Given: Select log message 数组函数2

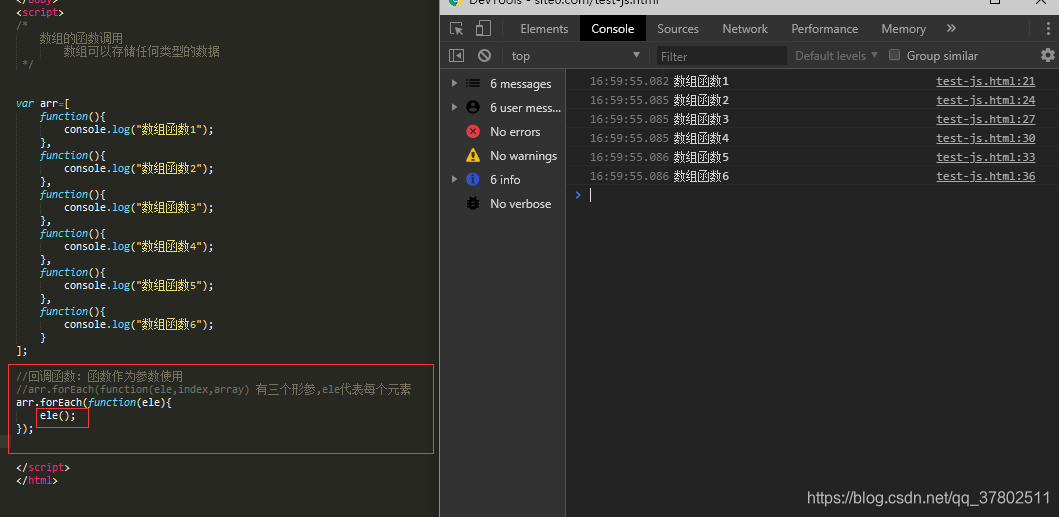Looking at the screenshot, I should pyautogui.click(x=701, y=101).
